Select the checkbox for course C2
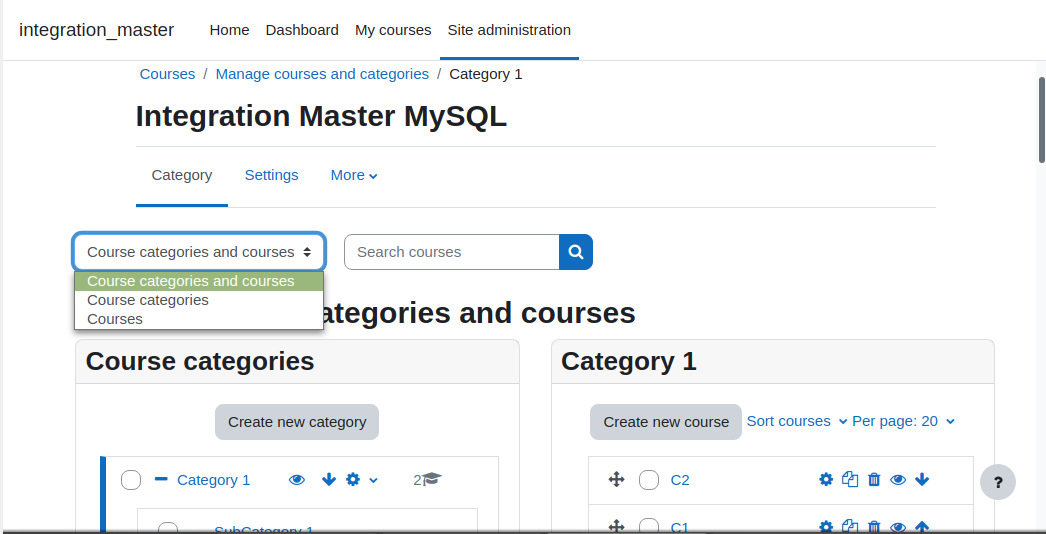1046x534 pixels. point(648,480)
